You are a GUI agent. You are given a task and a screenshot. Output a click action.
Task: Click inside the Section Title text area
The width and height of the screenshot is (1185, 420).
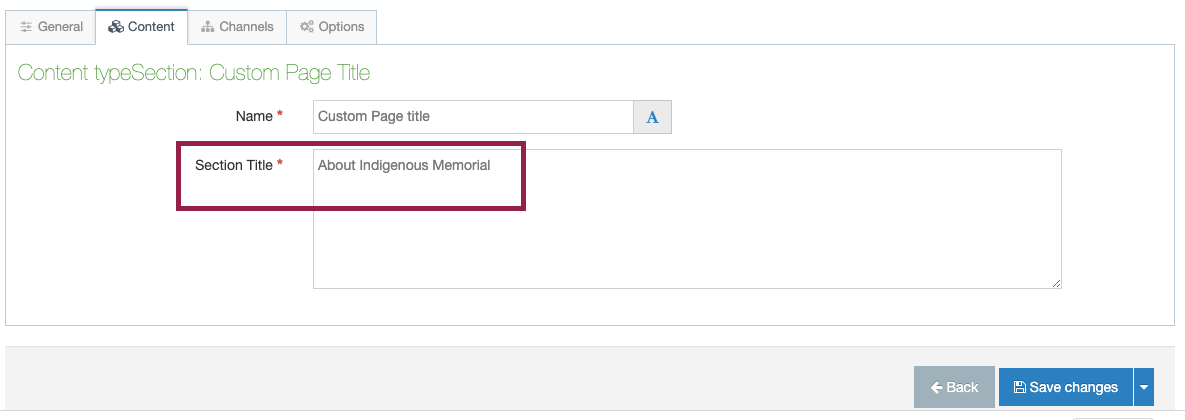point(687,219)
